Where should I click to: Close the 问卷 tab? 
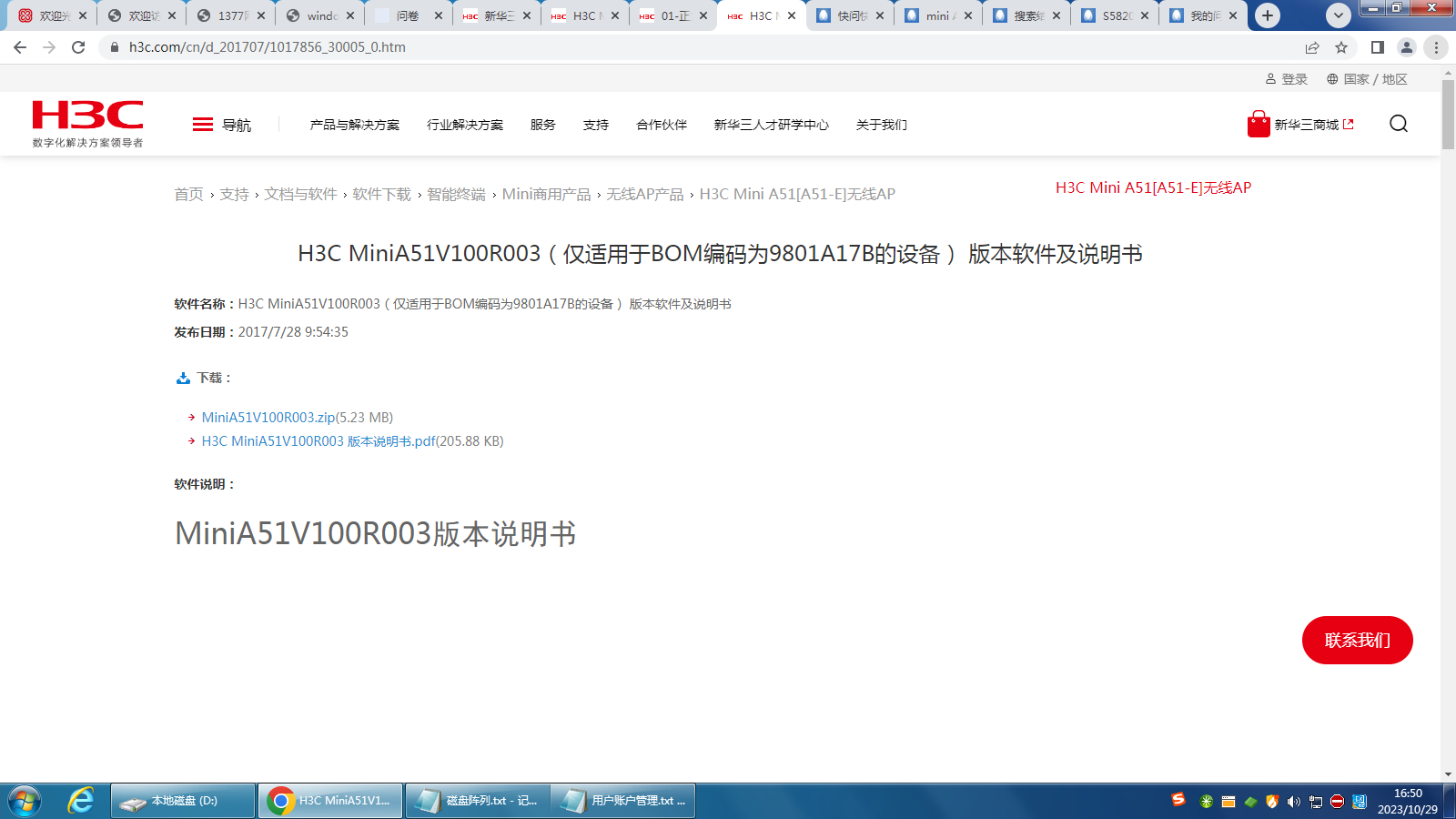[x=439, y=15]
